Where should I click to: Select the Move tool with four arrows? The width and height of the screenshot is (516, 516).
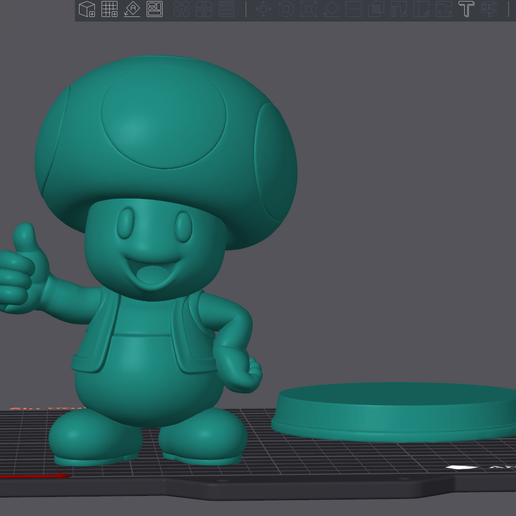tap(263, 9)
